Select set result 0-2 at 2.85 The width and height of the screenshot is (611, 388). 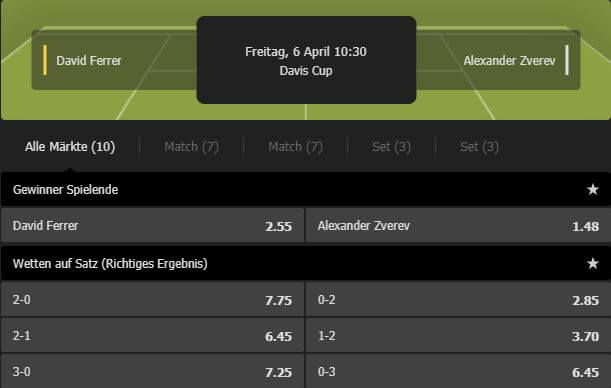coord(458,300)
